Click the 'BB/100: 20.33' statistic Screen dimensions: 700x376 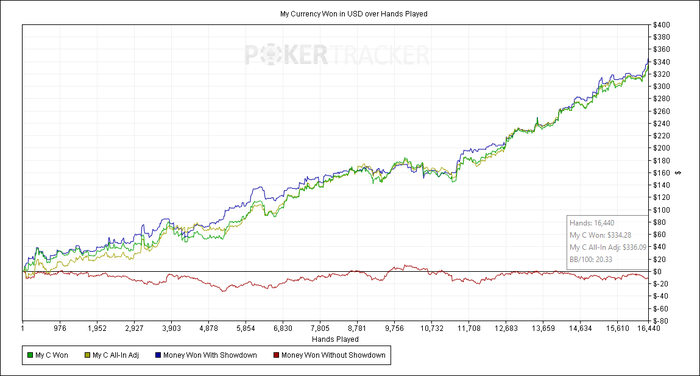coord(591,259)
